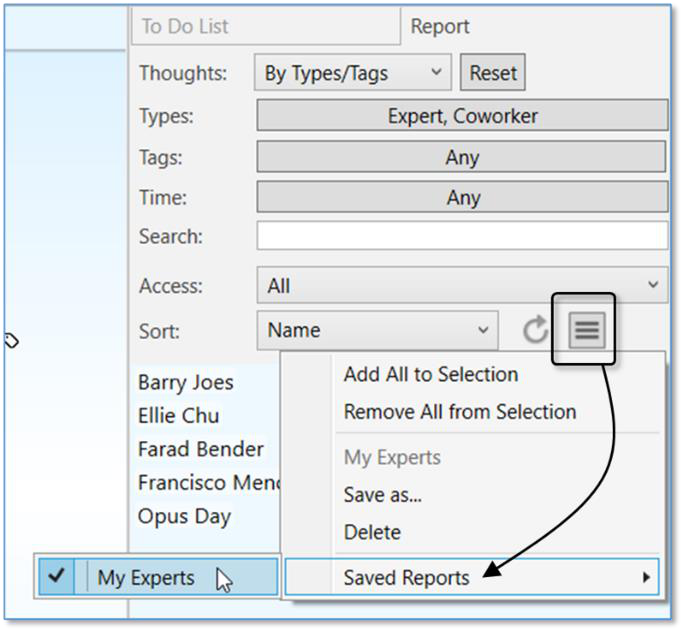Toggle the checkmark beside My Experts
This screenshot has width=683, height=631.
[57, 577]
